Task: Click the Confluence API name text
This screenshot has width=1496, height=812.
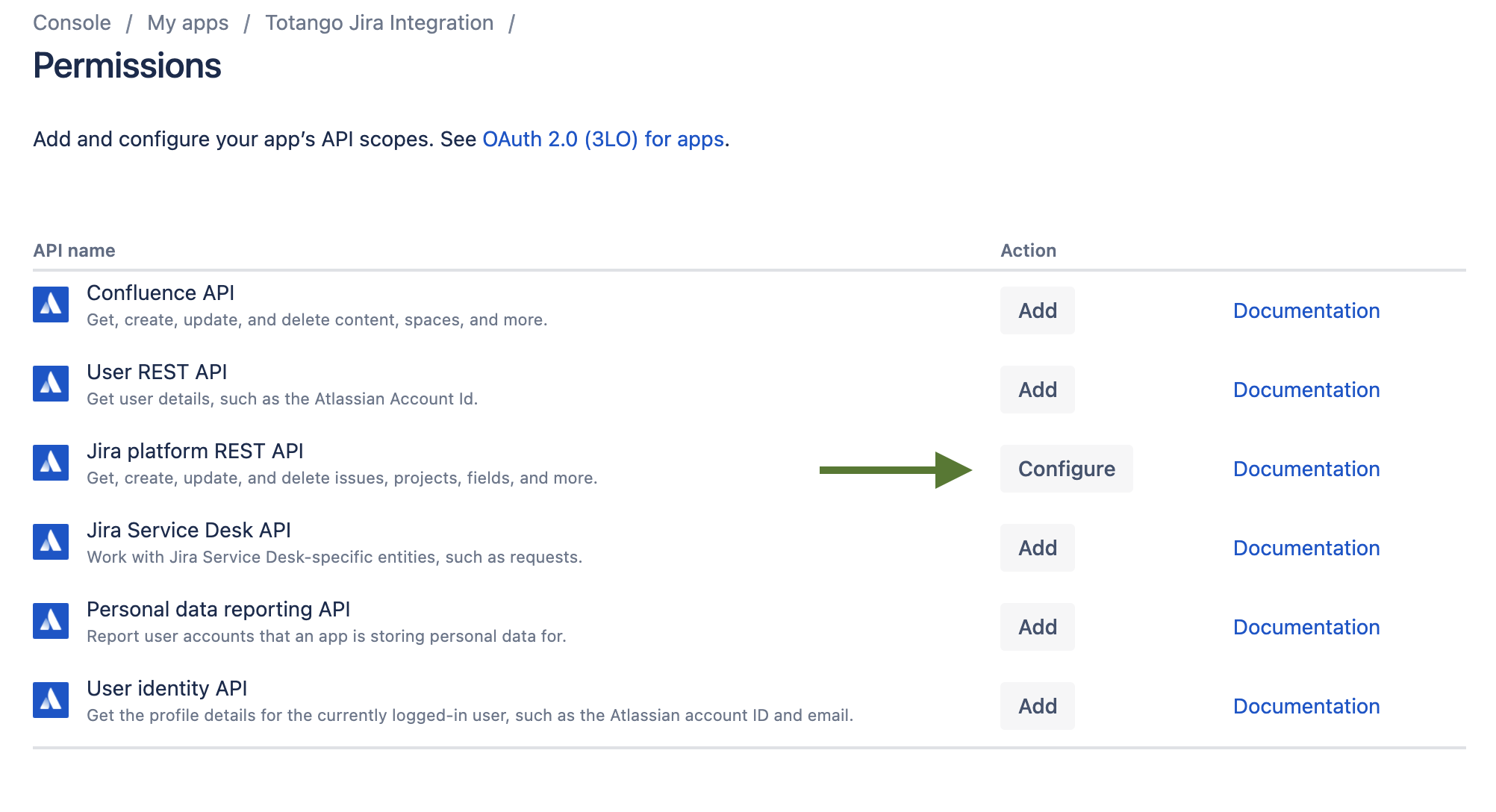Action: tap(160, 293)
